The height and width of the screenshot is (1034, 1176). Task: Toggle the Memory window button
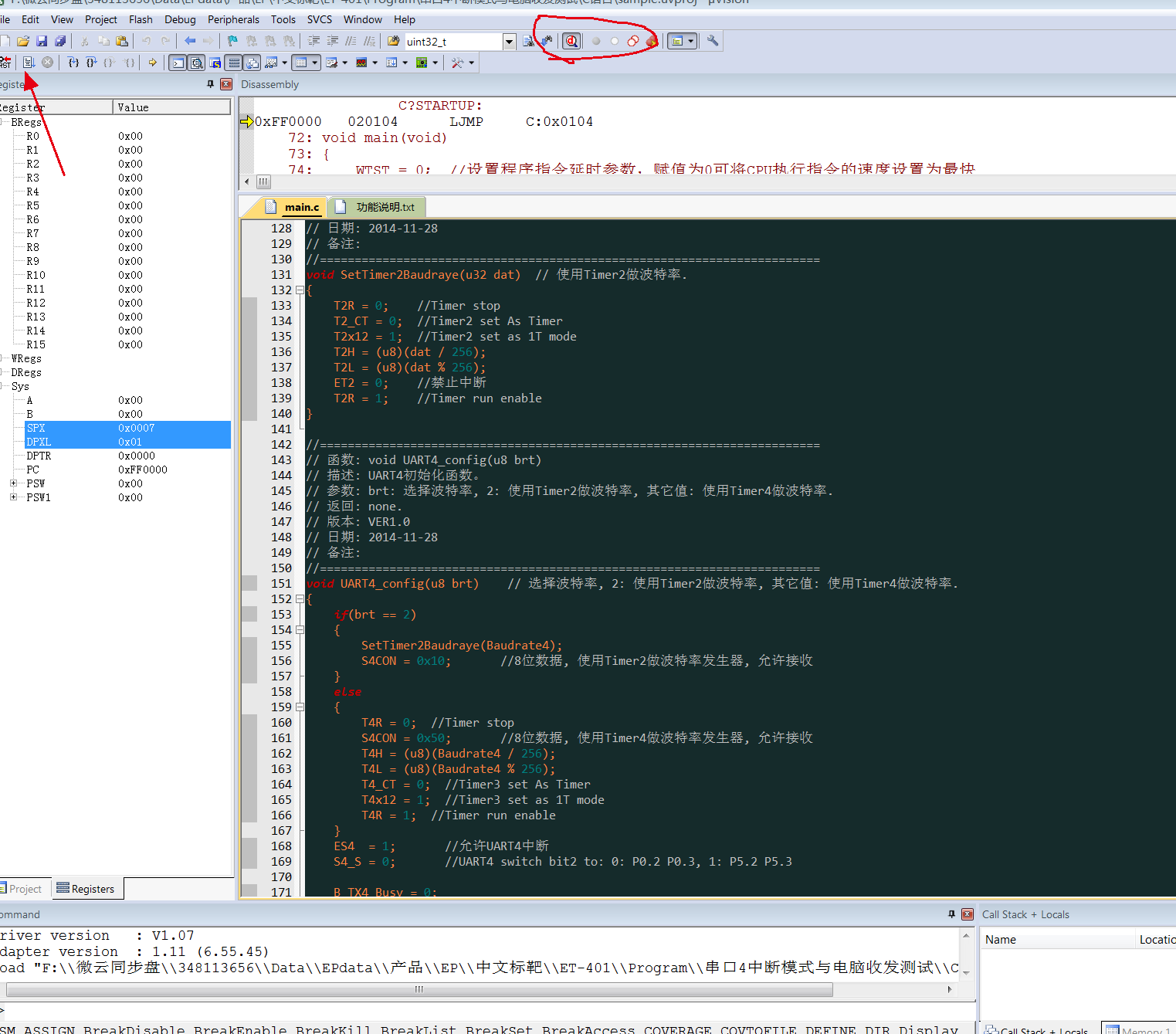click(x=300, y=63)
